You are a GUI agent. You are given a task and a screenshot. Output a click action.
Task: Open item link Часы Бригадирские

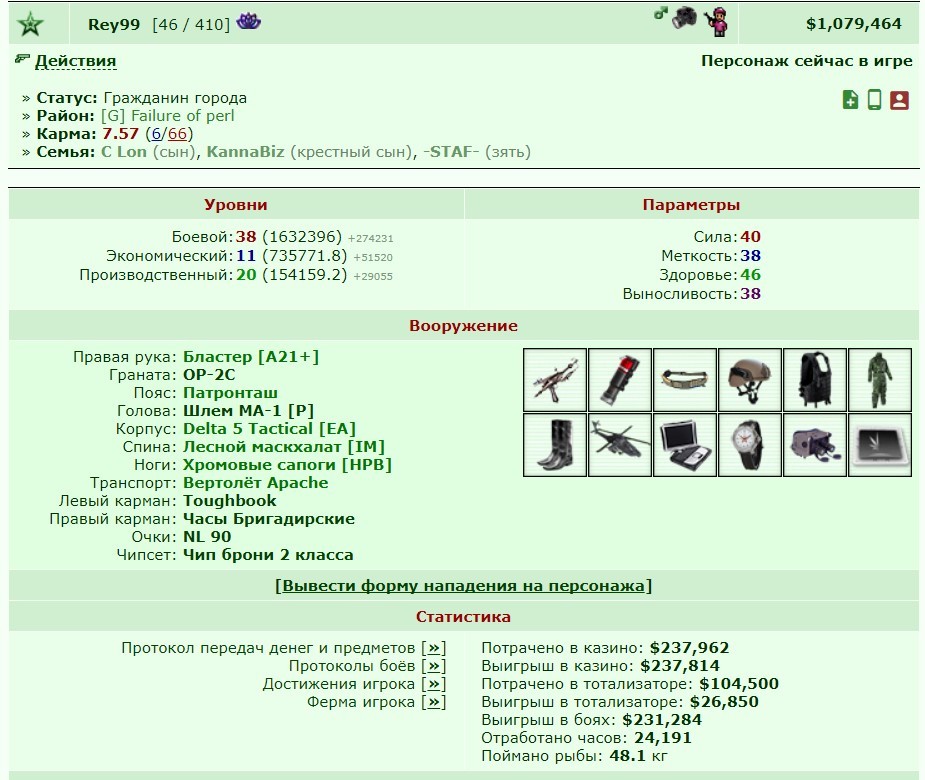(x=269, y=519)
